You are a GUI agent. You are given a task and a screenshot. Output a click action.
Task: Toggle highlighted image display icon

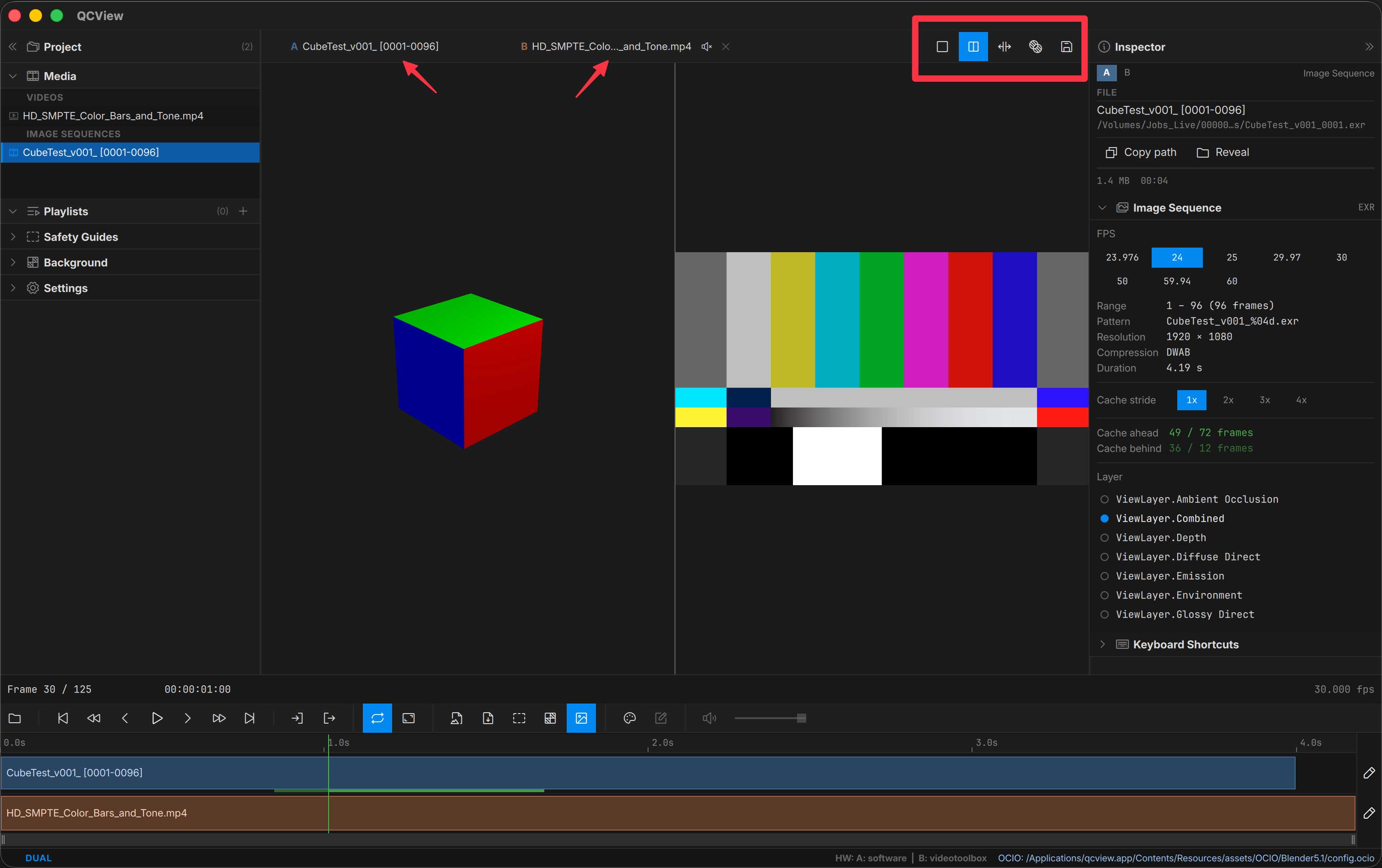(x=581, y=718)
